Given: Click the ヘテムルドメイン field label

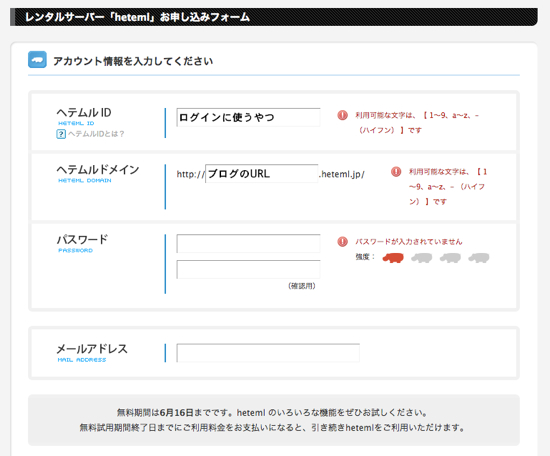Looking at the screenshot, I should [98, 169].
